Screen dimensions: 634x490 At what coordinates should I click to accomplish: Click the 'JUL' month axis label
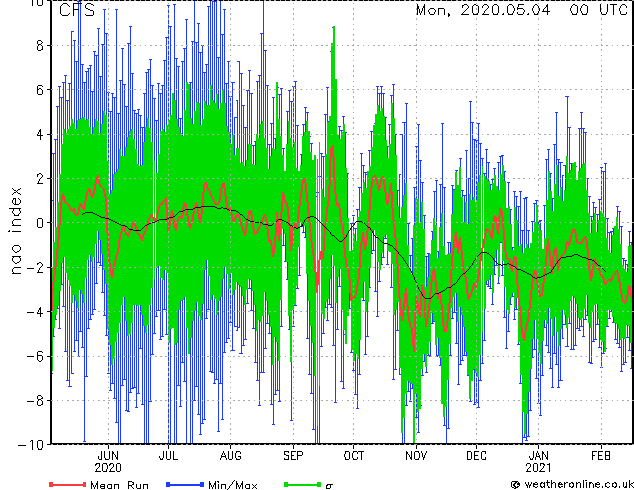[x=168, y=456]
